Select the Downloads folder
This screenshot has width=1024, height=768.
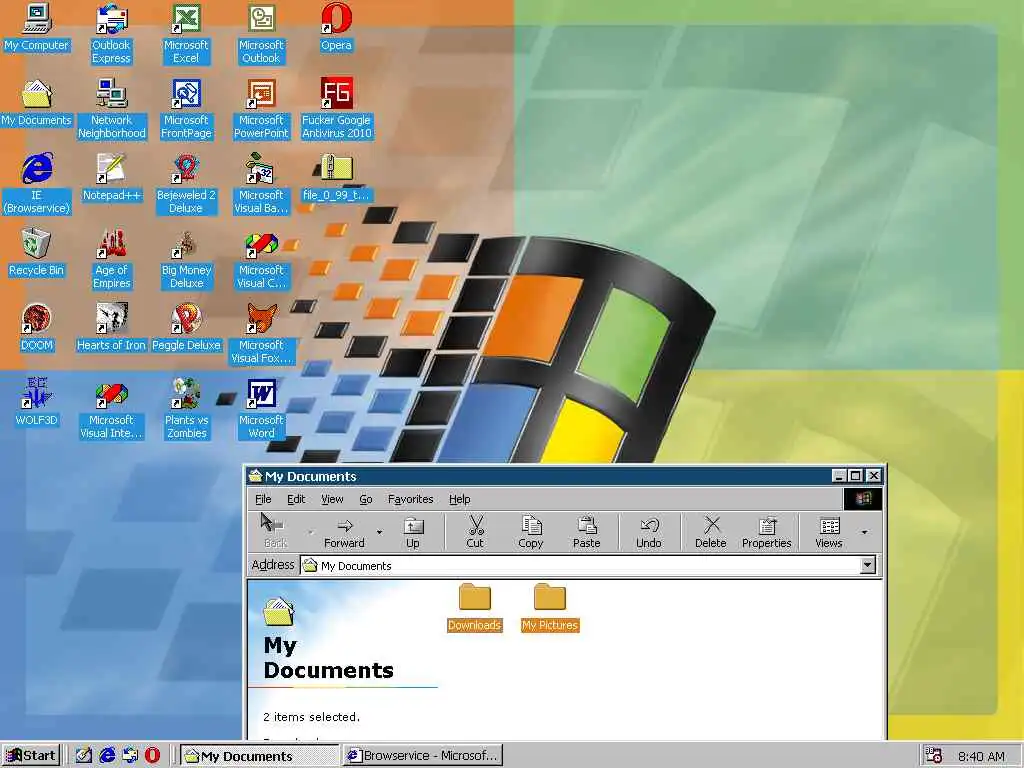tap(475, 607)
